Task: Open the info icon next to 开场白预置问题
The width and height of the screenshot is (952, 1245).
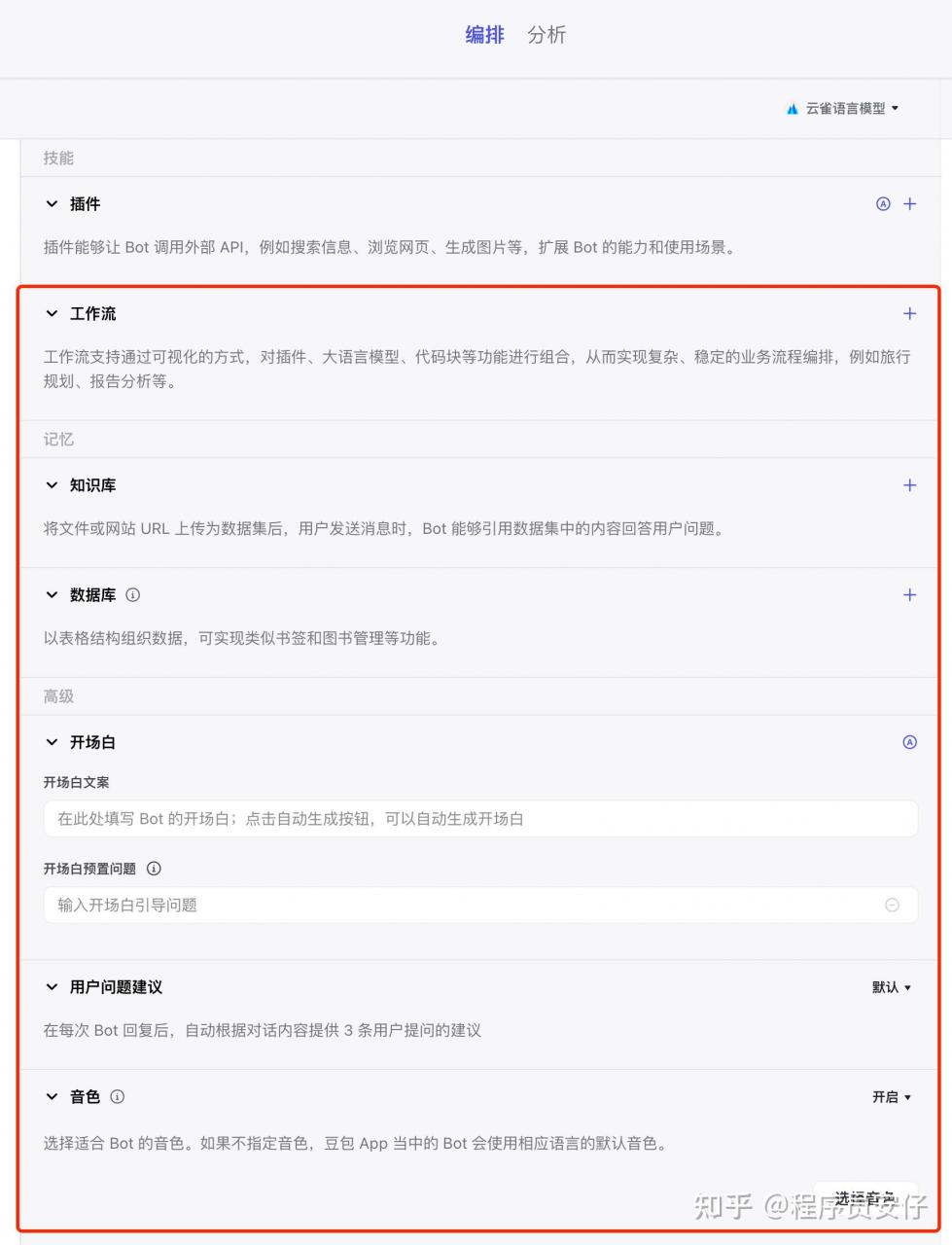Action: coord(154,869)
